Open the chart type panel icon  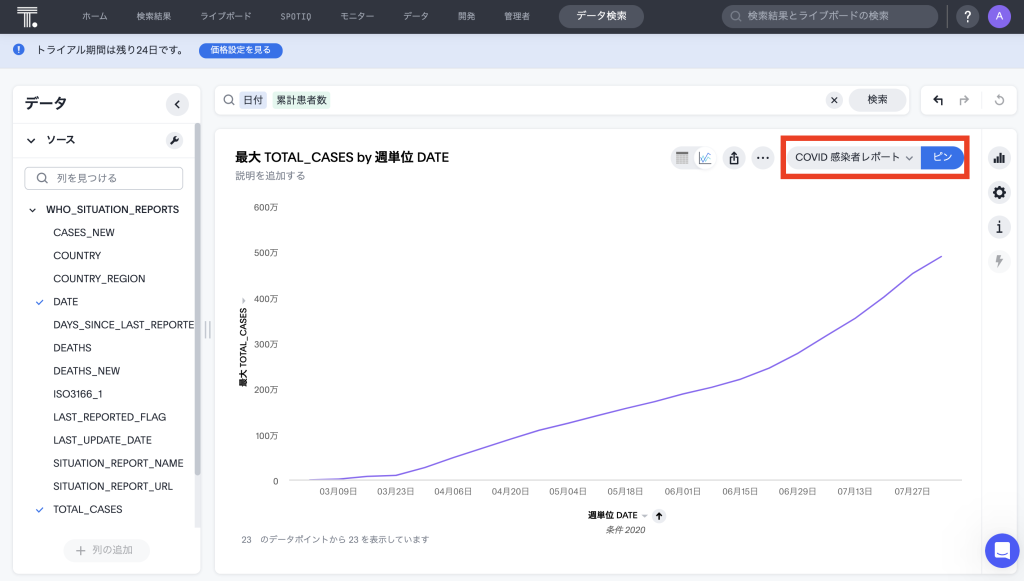click(998, 158)
